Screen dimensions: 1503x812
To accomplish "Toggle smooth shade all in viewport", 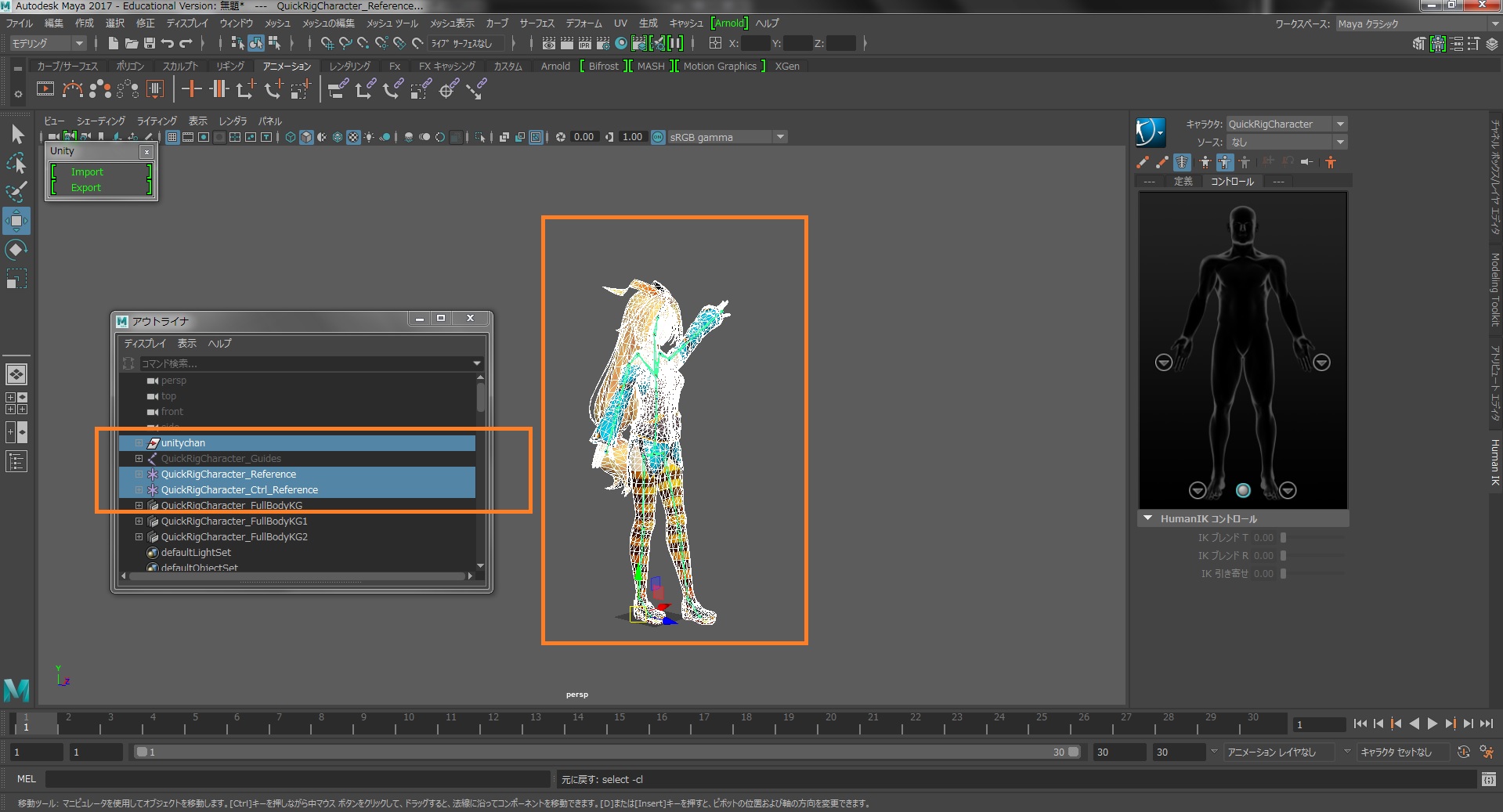I will (x=306, y=137).
